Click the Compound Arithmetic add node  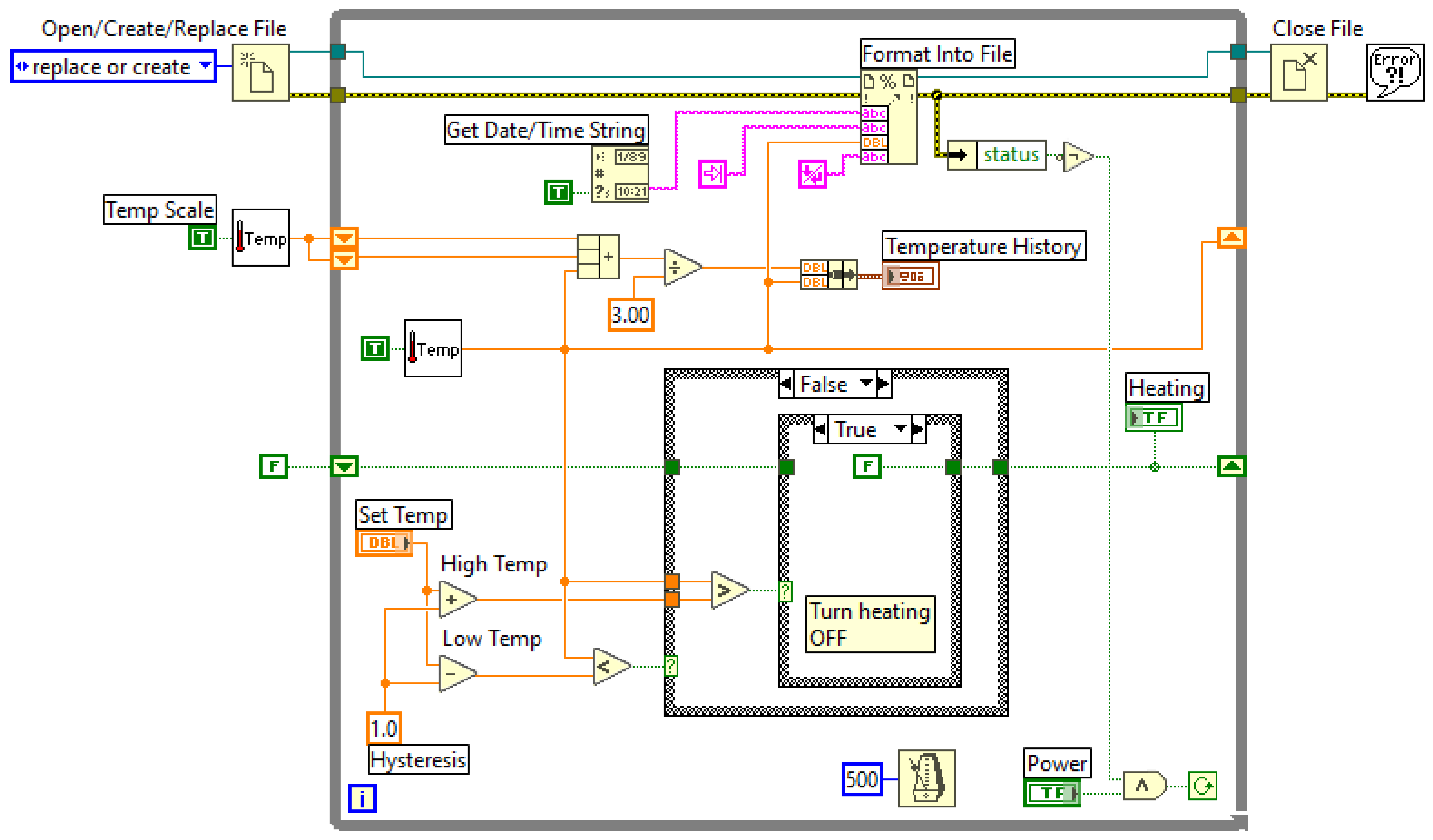598,256
